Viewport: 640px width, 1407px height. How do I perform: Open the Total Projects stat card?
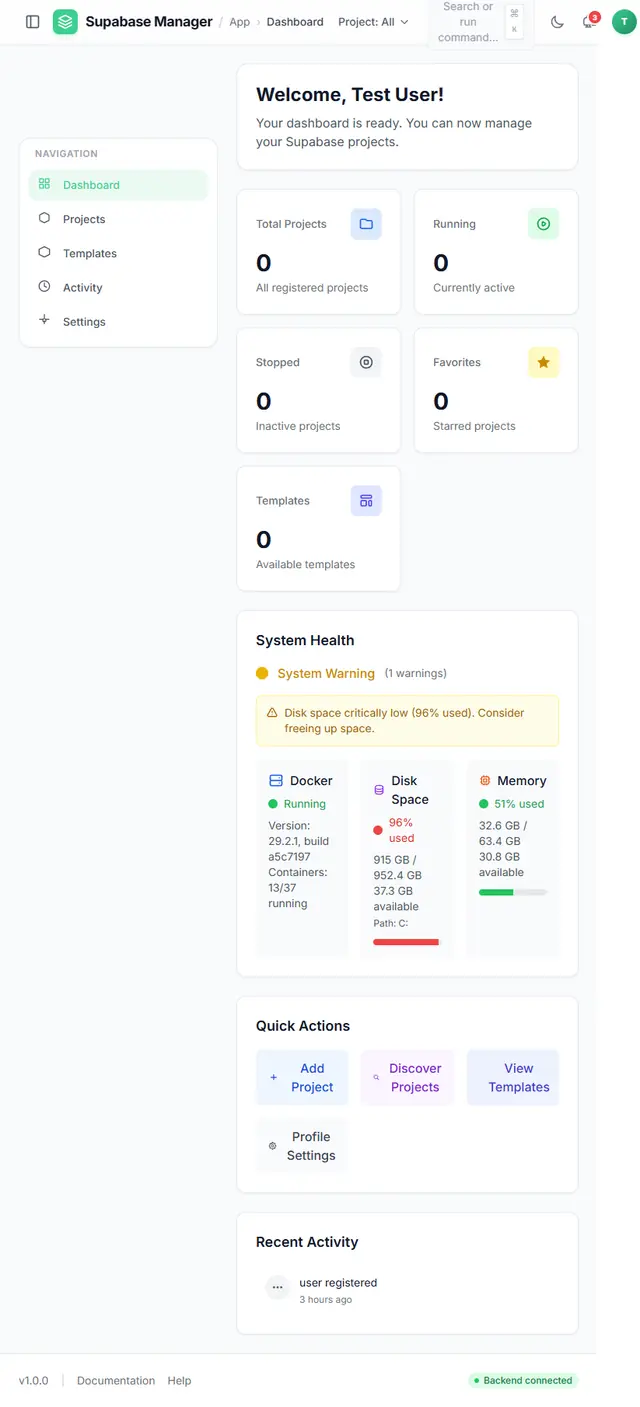[319, 252]
